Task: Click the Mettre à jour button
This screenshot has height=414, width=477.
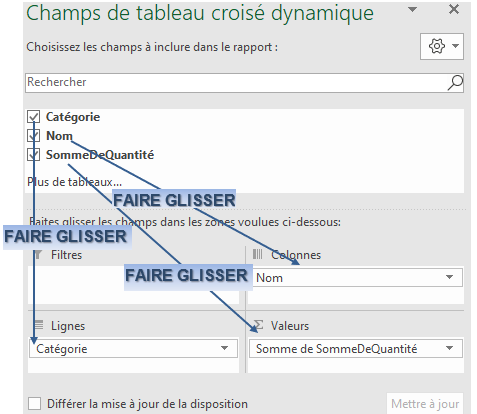Action: point(425,404)
